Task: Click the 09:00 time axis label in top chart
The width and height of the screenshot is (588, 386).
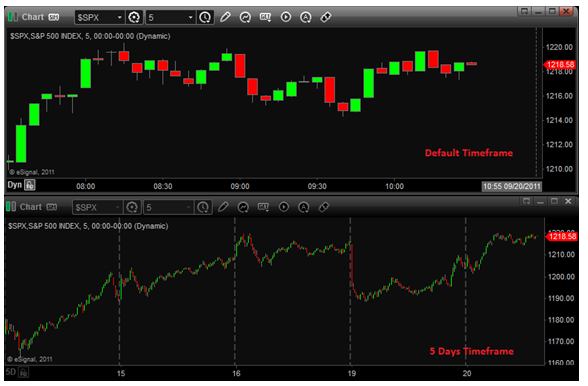Action: point(240,186)
